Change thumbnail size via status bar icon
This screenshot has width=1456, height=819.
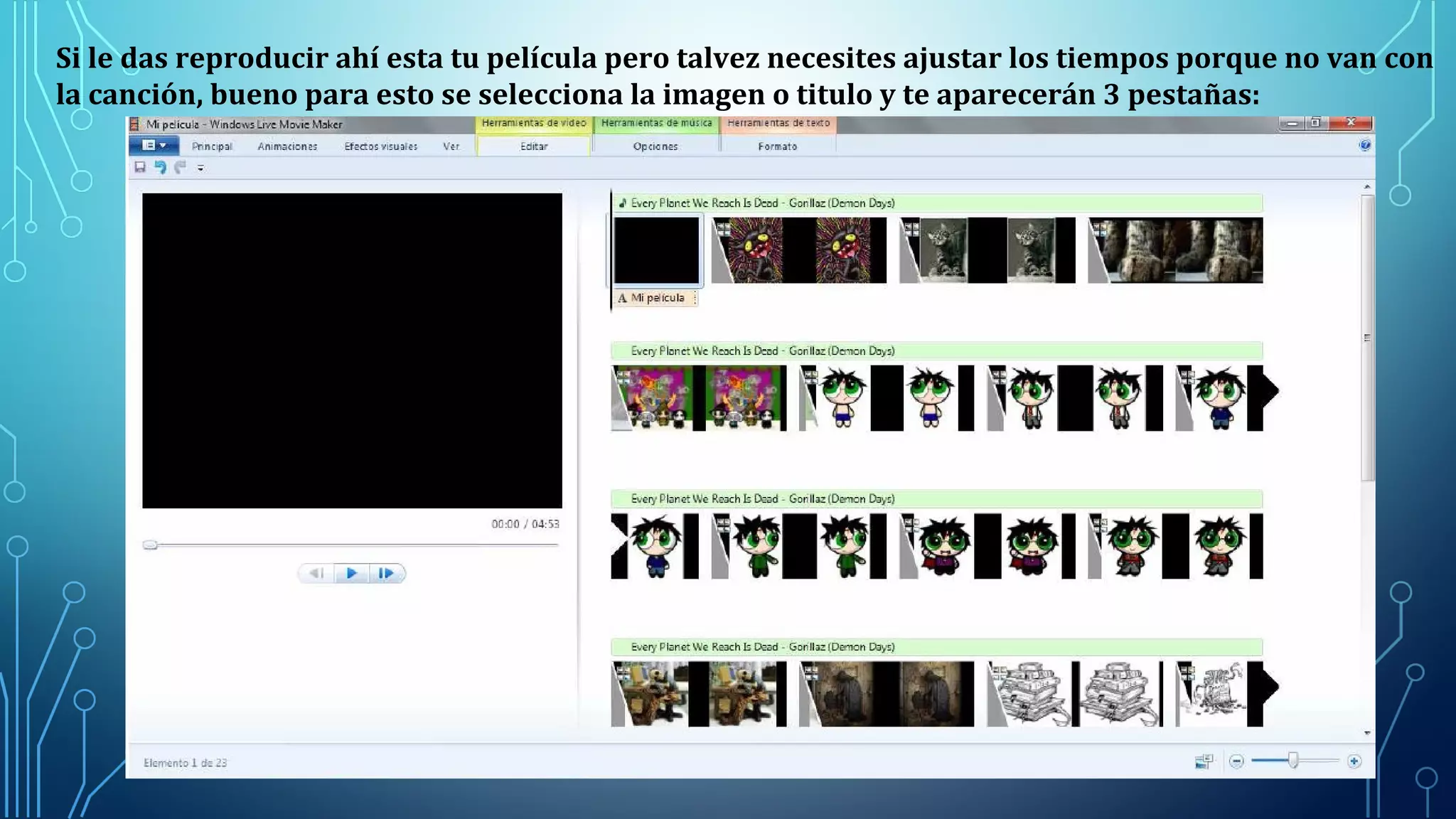pos(1203,761)
